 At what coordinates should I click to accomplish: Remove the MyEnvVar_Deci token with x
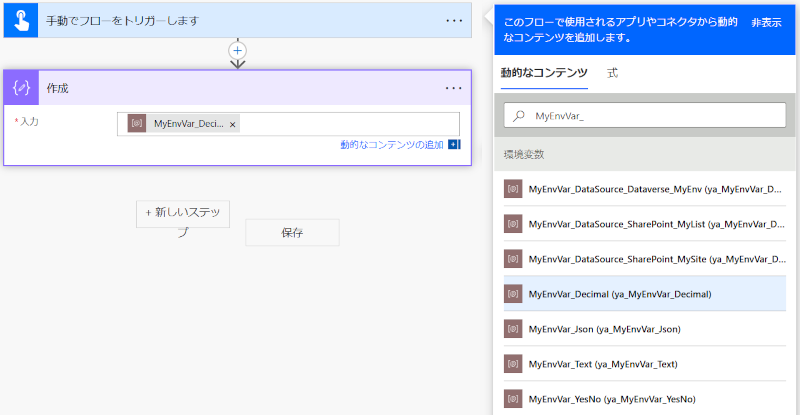(233, 124)
